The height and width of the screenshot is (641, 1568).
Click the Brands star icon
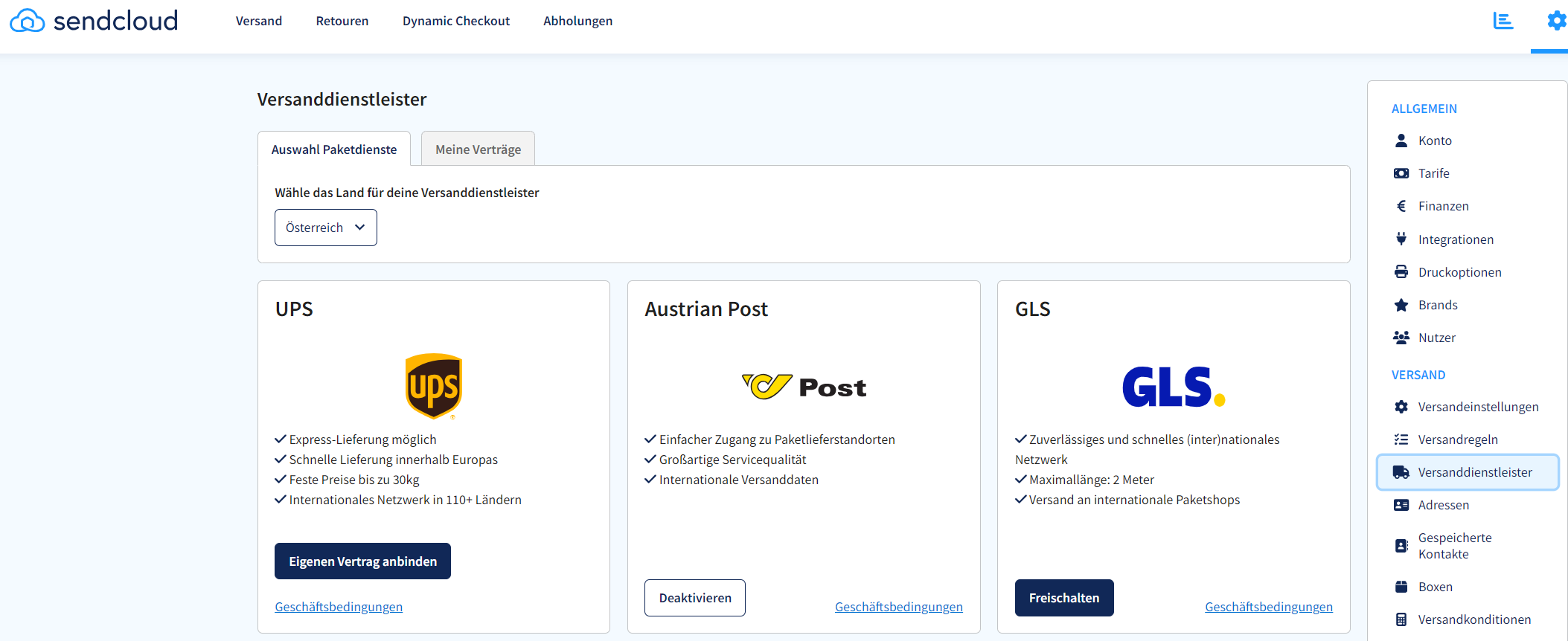point(1401,305)
